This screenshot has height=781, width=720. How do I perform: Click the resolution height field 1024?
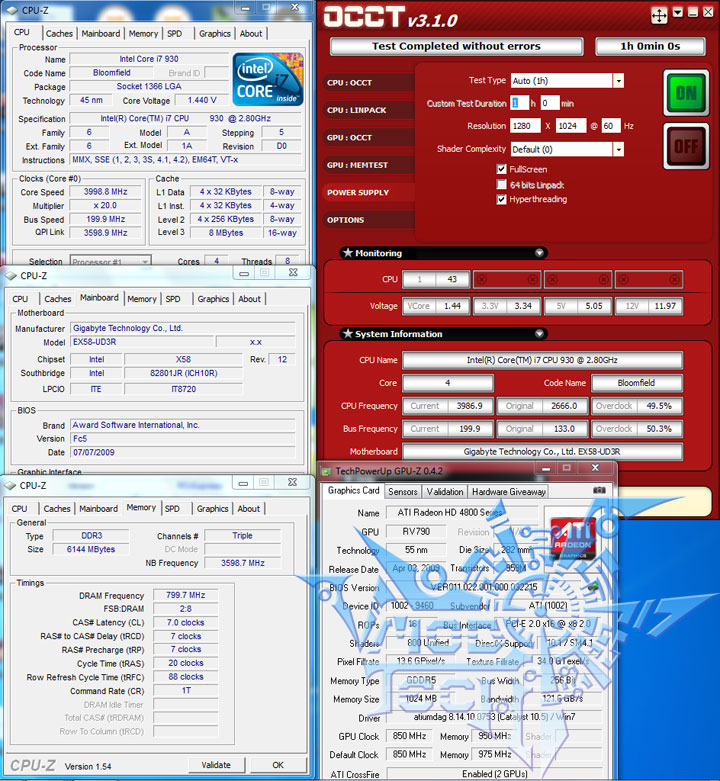coord(571,126)
